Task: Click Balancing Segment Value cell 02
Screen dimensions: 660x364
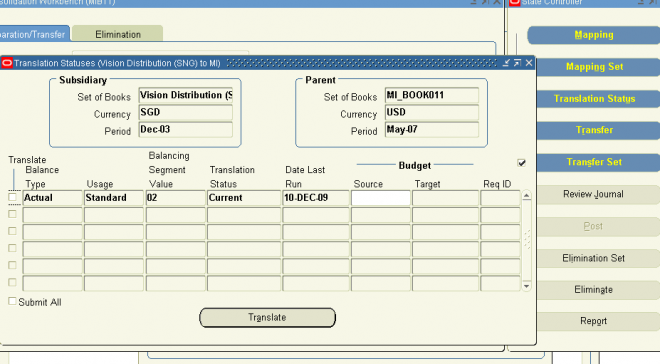Action: pos(176,198)
